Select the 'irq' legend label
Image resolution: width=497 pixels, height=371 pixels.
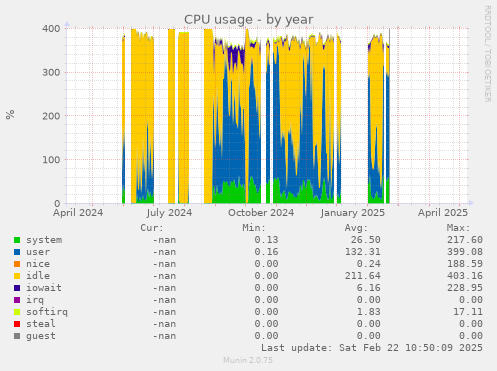(35, 300)
